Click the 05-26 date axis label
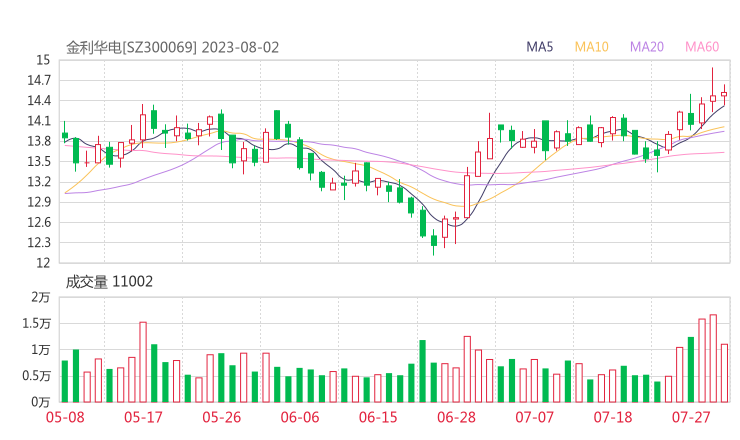740x440 pixels. click(x=222, y=417)
